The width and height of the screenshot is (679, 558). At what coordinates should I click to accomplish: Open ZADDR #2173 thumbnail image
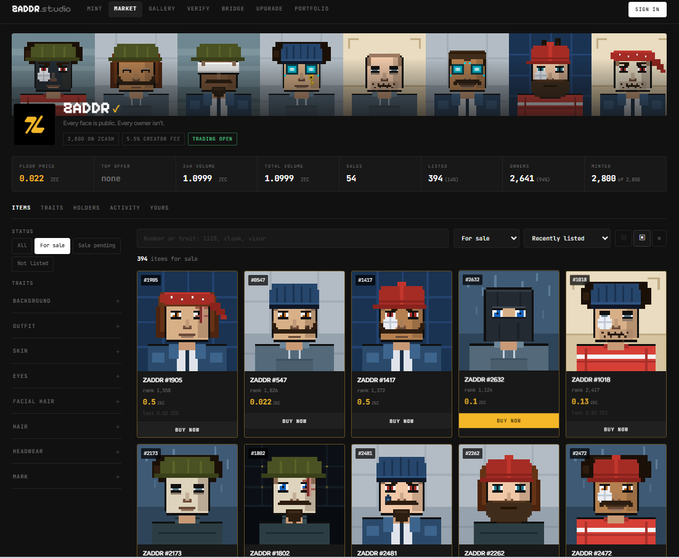click(187, 494)
